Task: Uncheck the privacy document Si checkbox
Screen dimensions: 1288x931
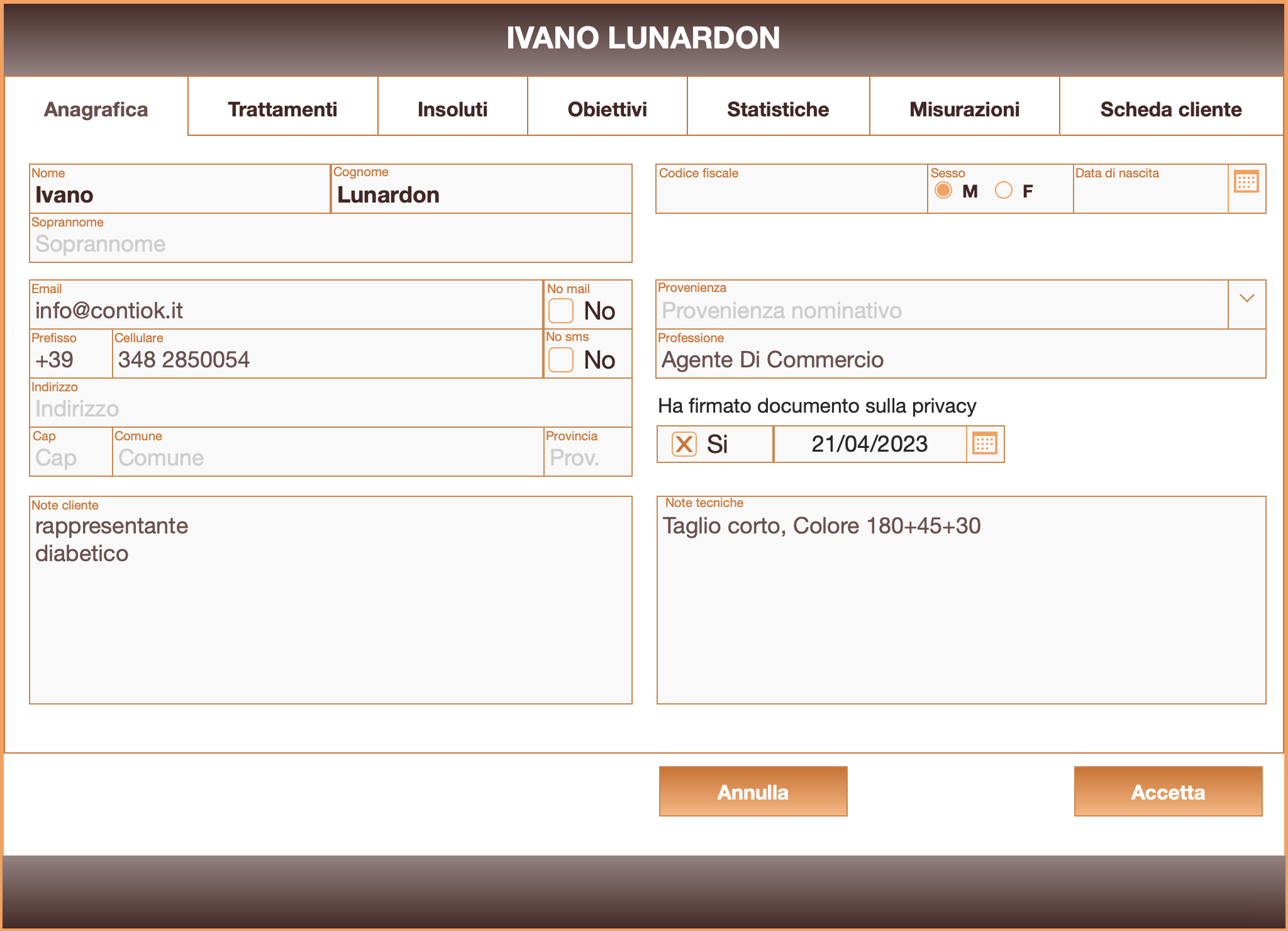Action: [x=683, y=444]
